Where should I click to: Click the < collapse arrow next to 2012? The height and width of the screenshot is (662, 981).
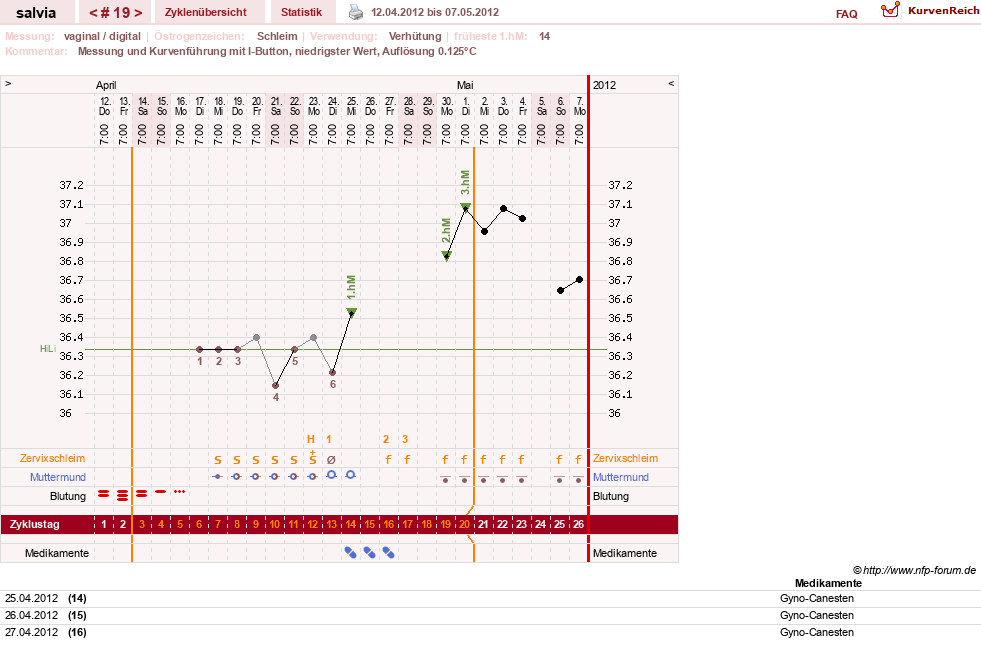(x=671, y=83)
